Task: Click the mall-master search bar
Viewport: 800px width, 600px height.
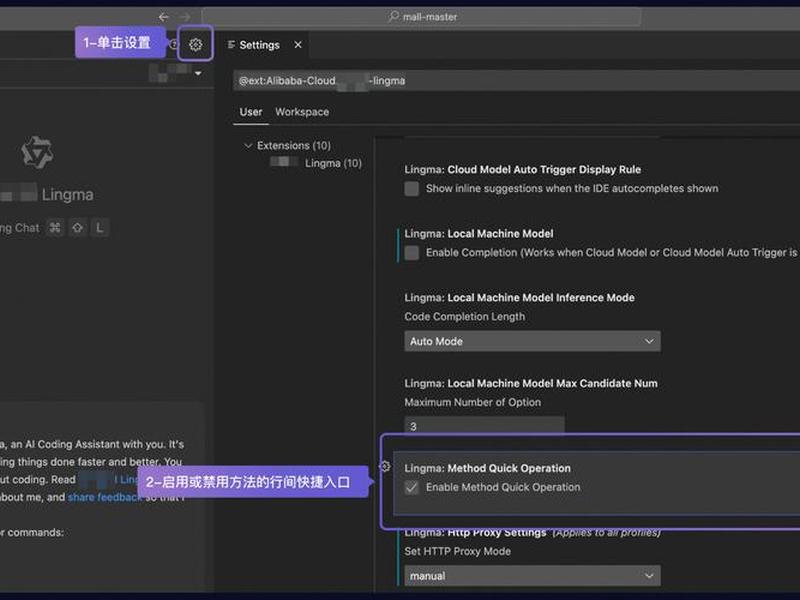Action: pyautogui.click(x=421, y=17)
